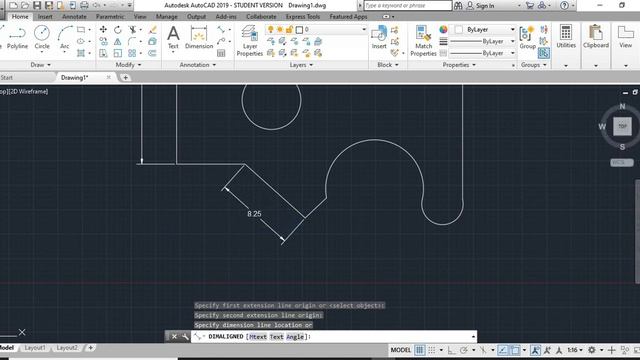
Task: Click MODEL button in status bar
Action: click(400, 350)
